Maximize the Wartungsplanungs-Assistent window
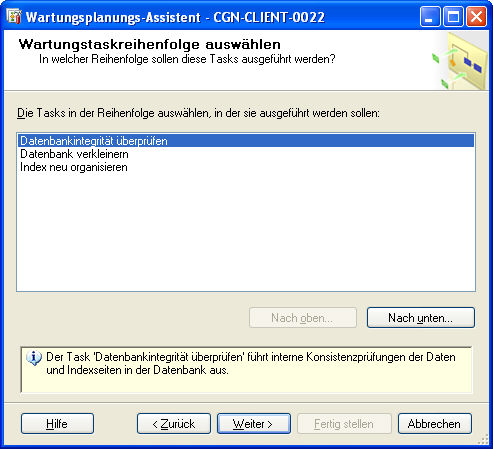493x449 pixels. click(x=453, y=17)
